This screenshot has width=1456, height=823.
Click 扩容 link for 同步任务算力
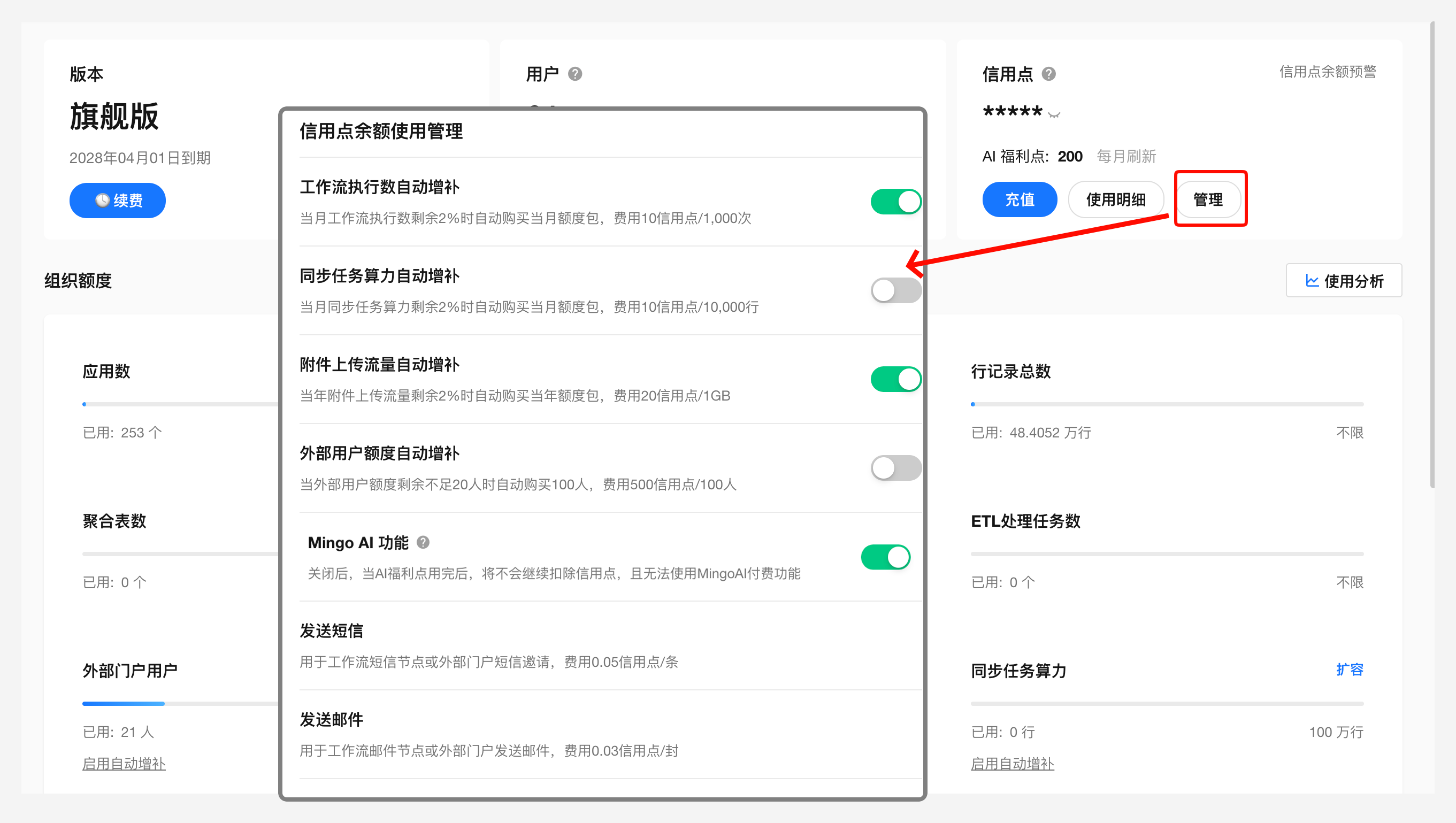pyautogui.click(x=1350, y=670)
